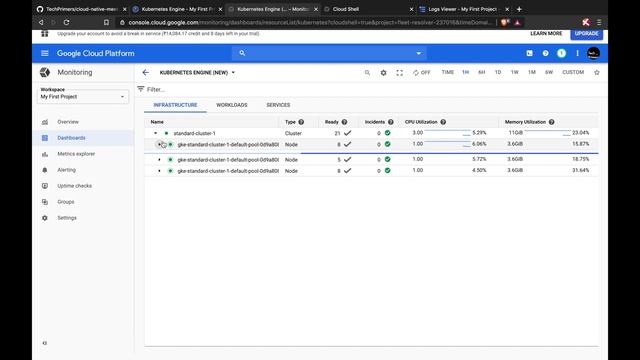Open Uptime checks page
Image resolution: width=640 pixels, height=360 pixels.
pos(83,186)
